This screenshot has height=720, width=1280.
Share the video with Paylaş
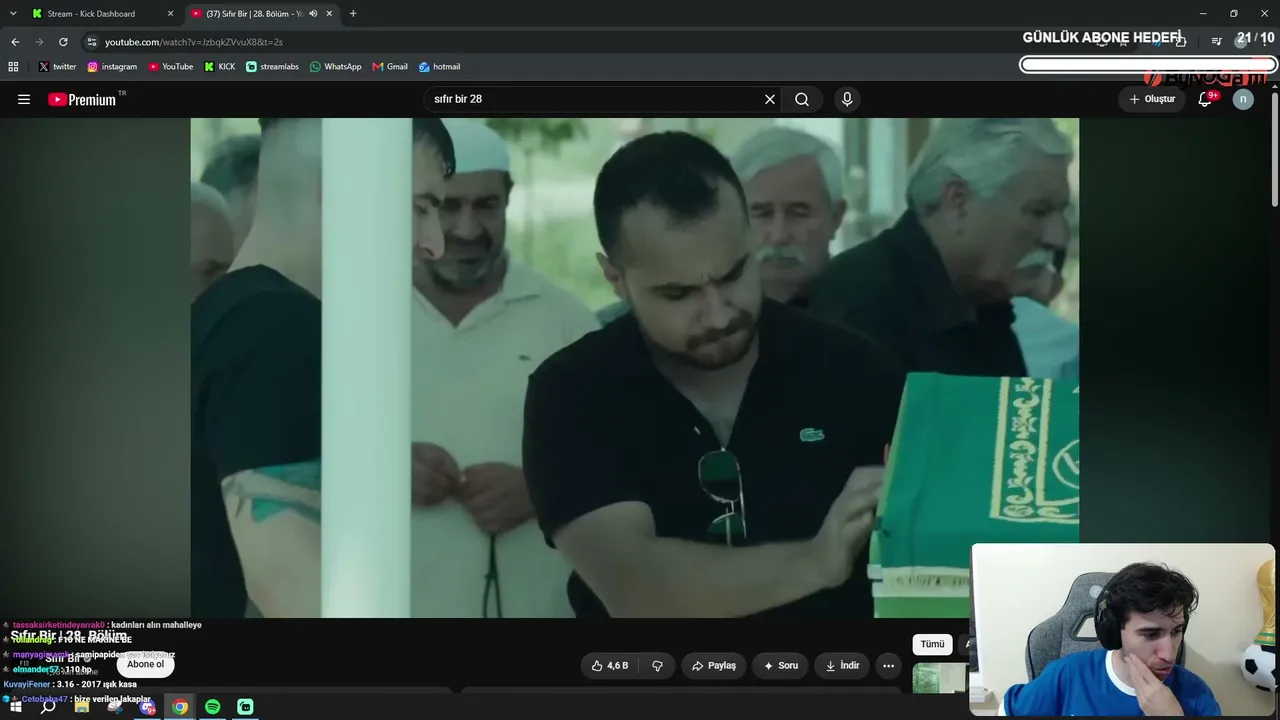714,665
